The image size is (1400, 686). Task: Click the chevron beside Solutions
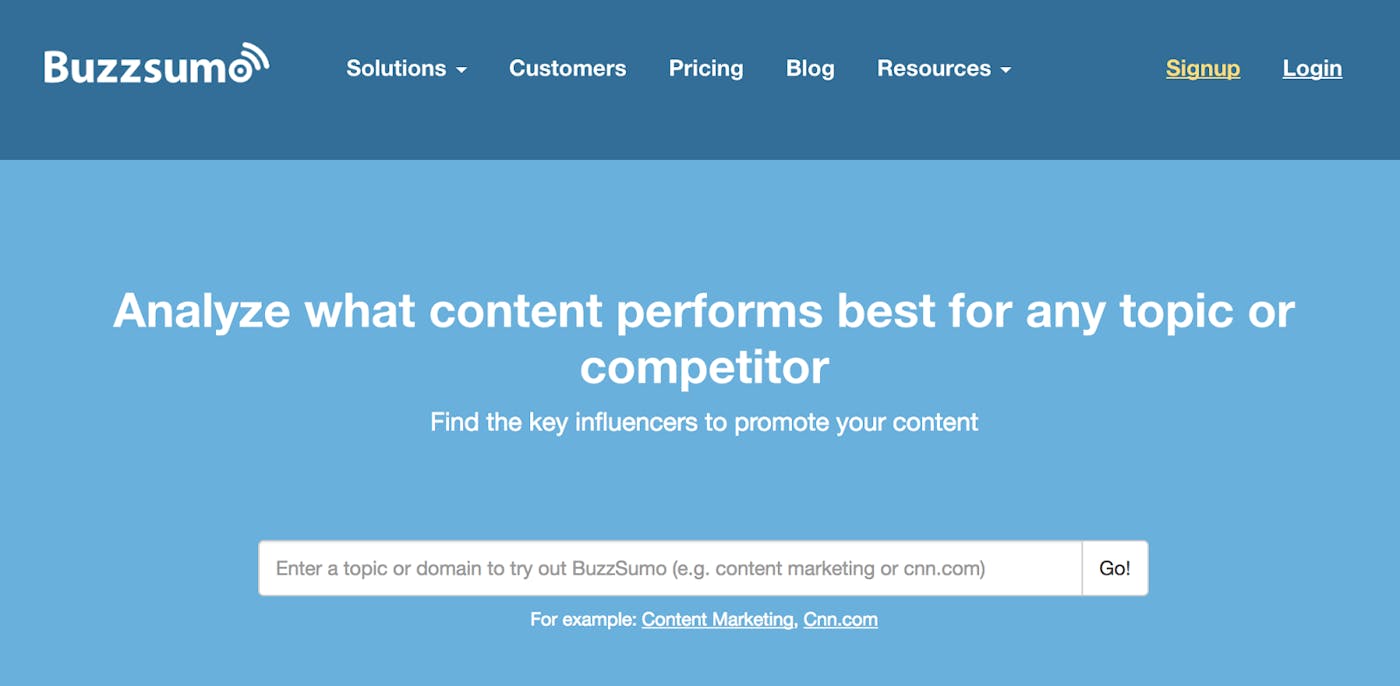tap(461, 70)
